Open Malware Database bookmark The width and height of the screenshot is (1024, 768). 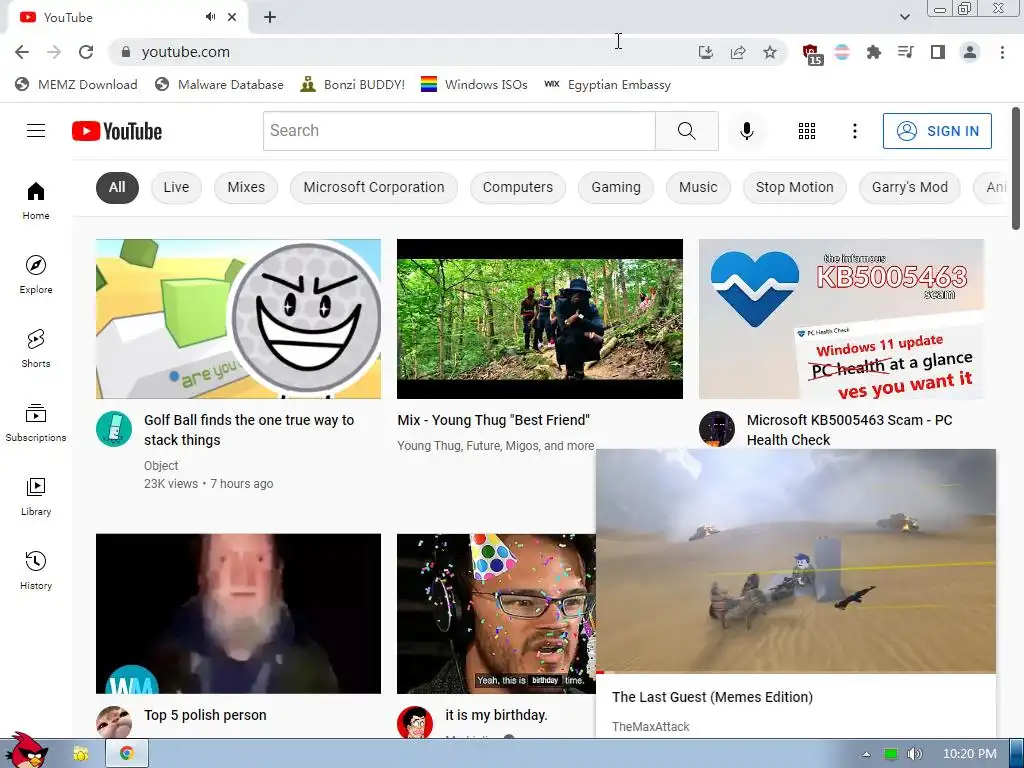219,85
